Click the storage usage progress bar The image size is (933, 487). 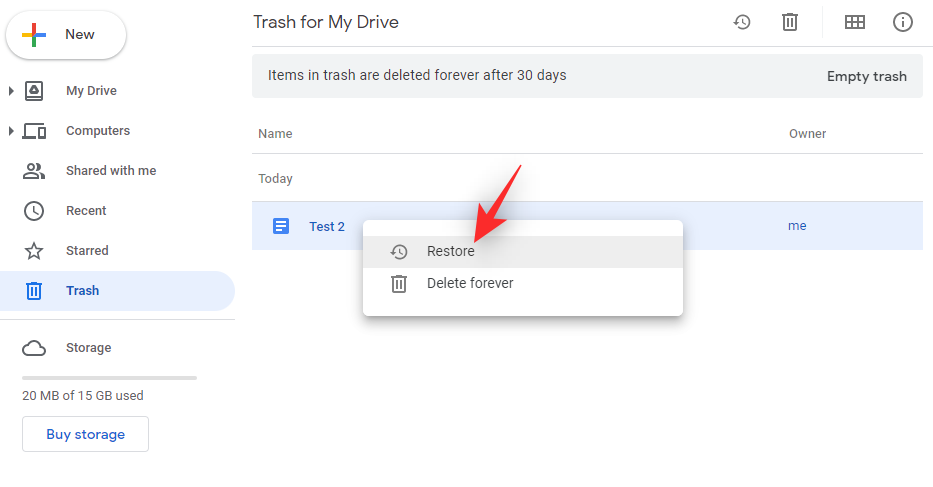coord(109,377)
